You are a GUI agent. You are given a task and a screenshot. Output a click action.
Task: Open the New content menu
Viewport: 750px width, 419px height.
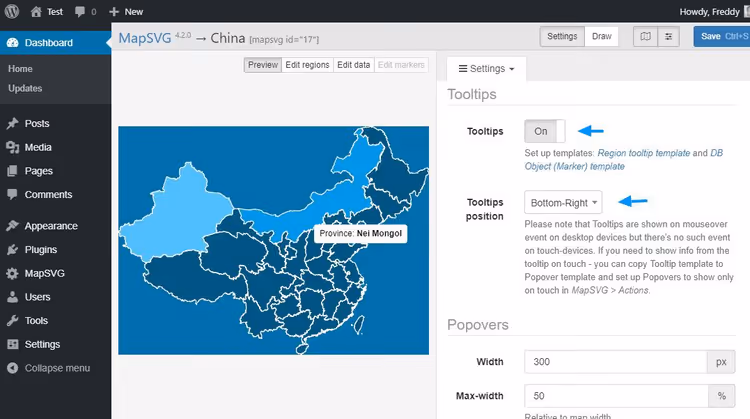click(x=126, y=11)
